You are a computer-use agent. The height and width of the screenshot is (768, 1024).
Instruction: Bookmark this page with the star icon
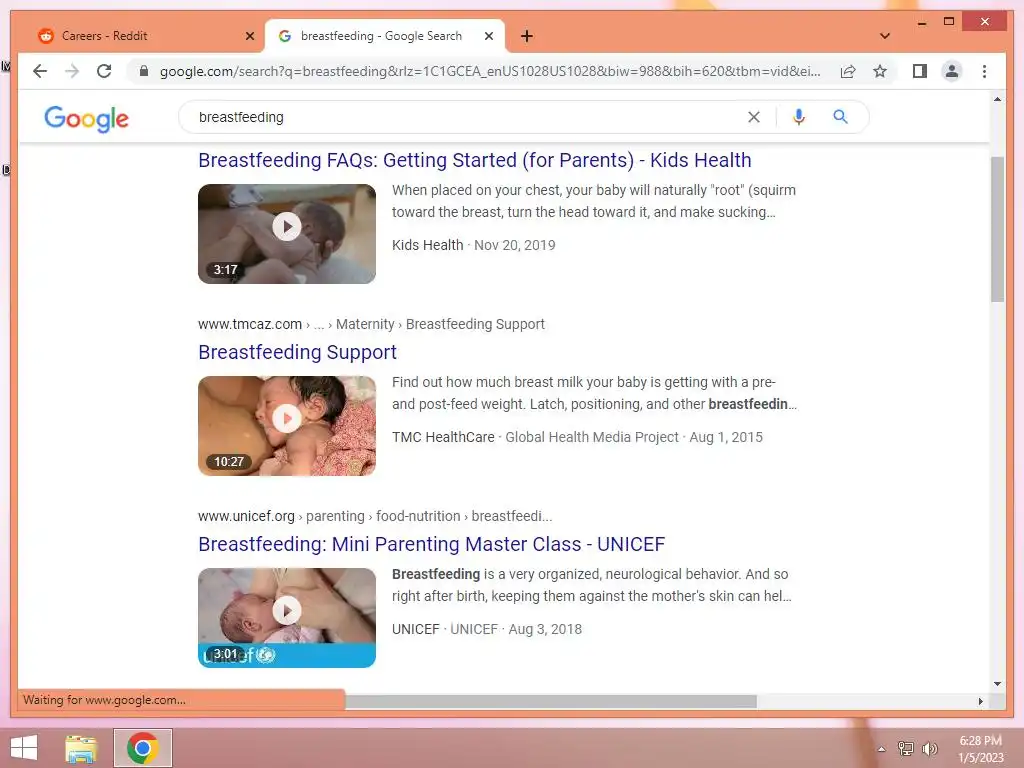pos(880,71)
